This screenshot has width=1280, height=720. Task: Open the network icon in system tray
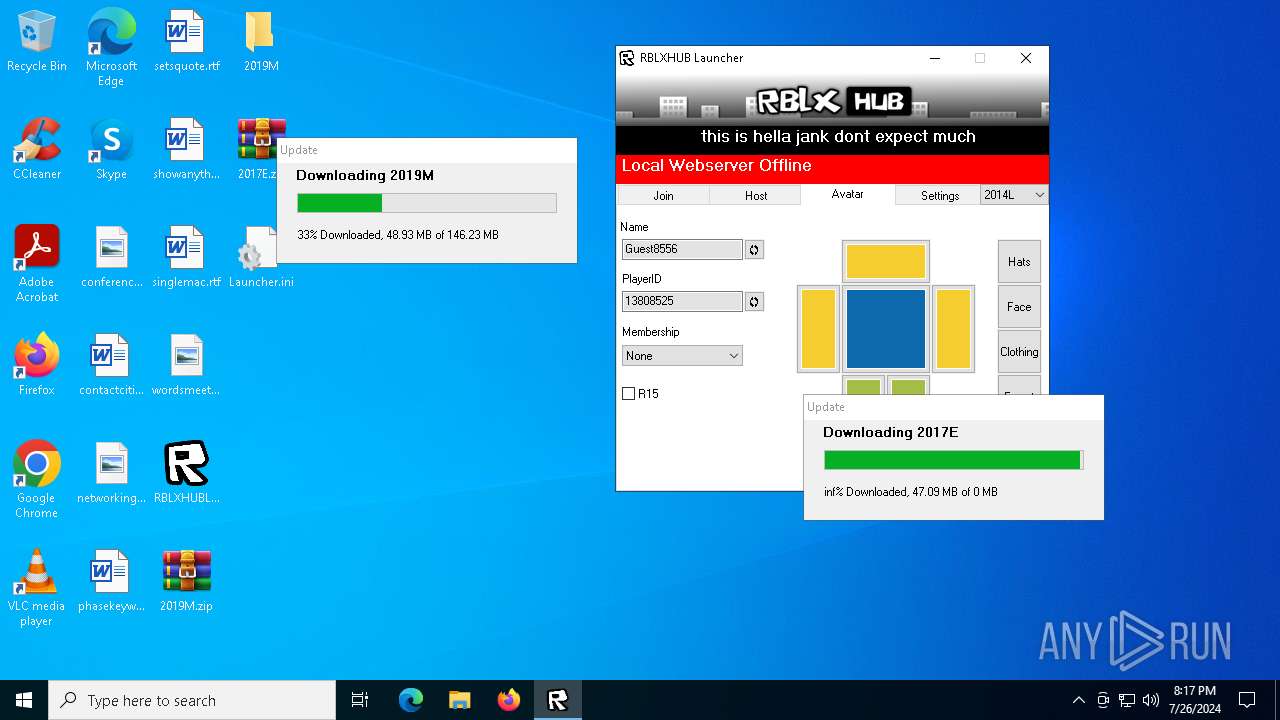pos(1127,700)
